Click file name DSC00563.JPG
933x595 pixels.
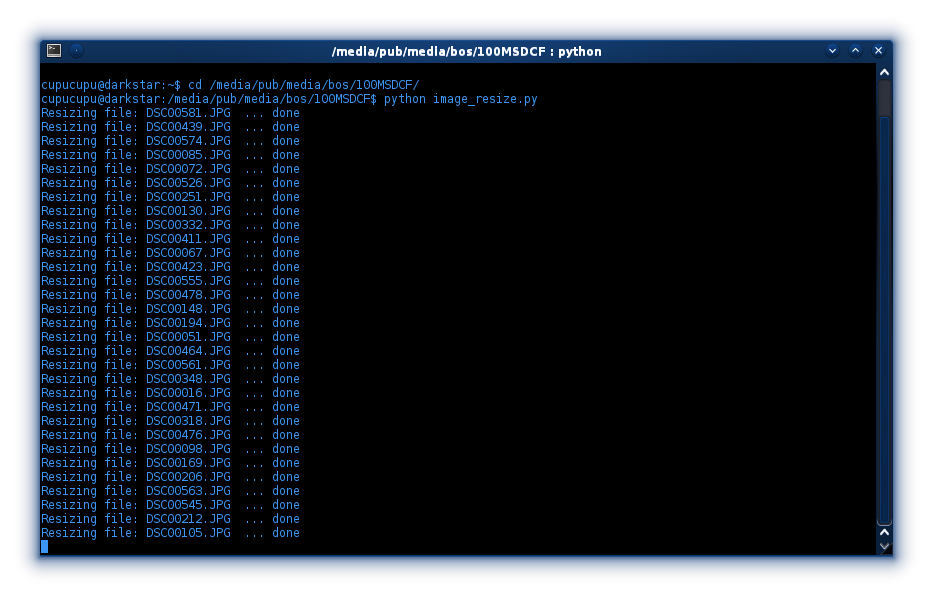tap(188, 491)
